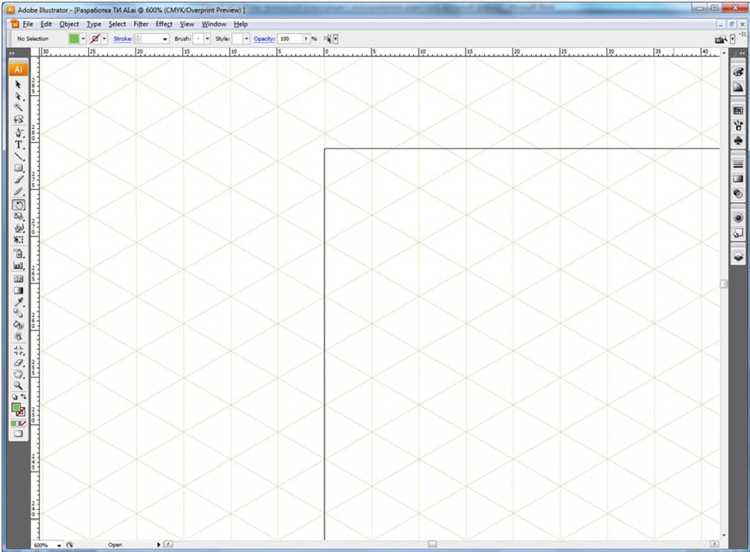750x552 pixels.
Task: Open the Swatches panel icon
Action: click(x=738, y=110)
